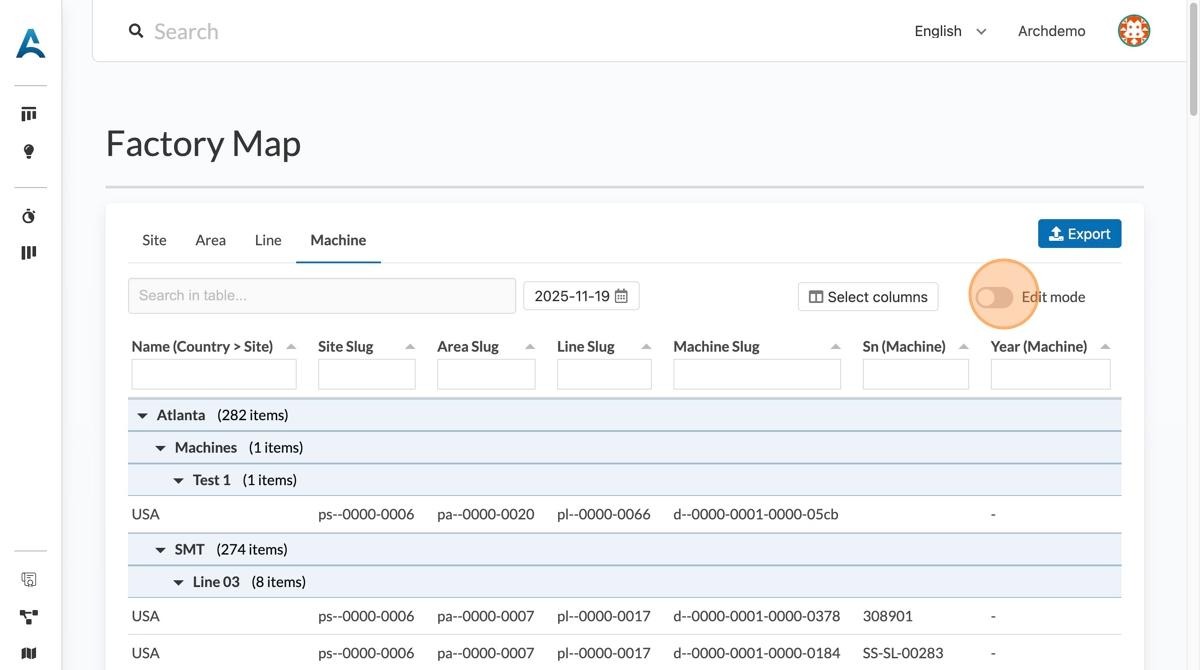Click the Export button
Viewport: 1200px width, 670px height.
coord(1079,234)
